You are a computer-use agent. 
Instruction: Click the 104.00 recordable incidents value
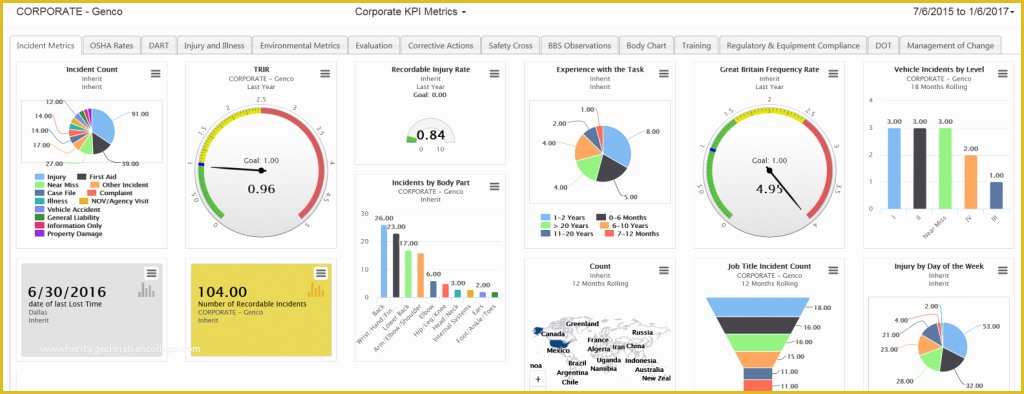pyautogui.click(x=222, y=292)
